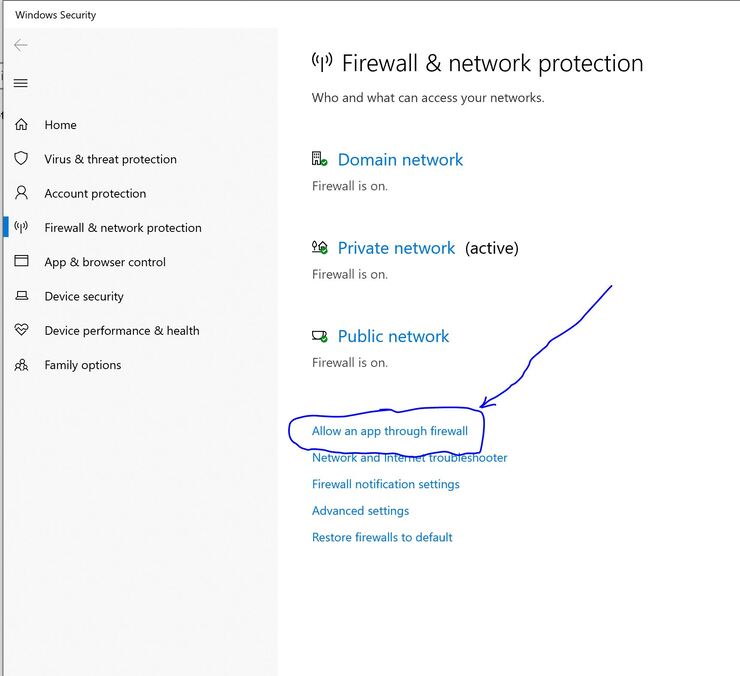The image size is (740, 676).
Task: Open Public network settings
Action: click(x=393, y=336)
